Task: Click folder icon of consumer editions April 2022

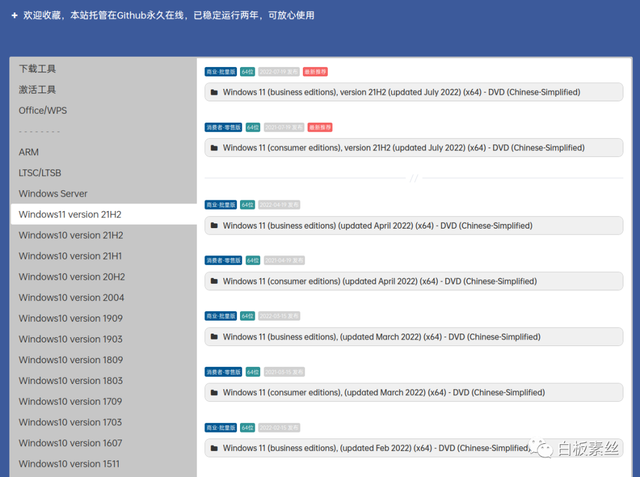Action: click(214, 281)
